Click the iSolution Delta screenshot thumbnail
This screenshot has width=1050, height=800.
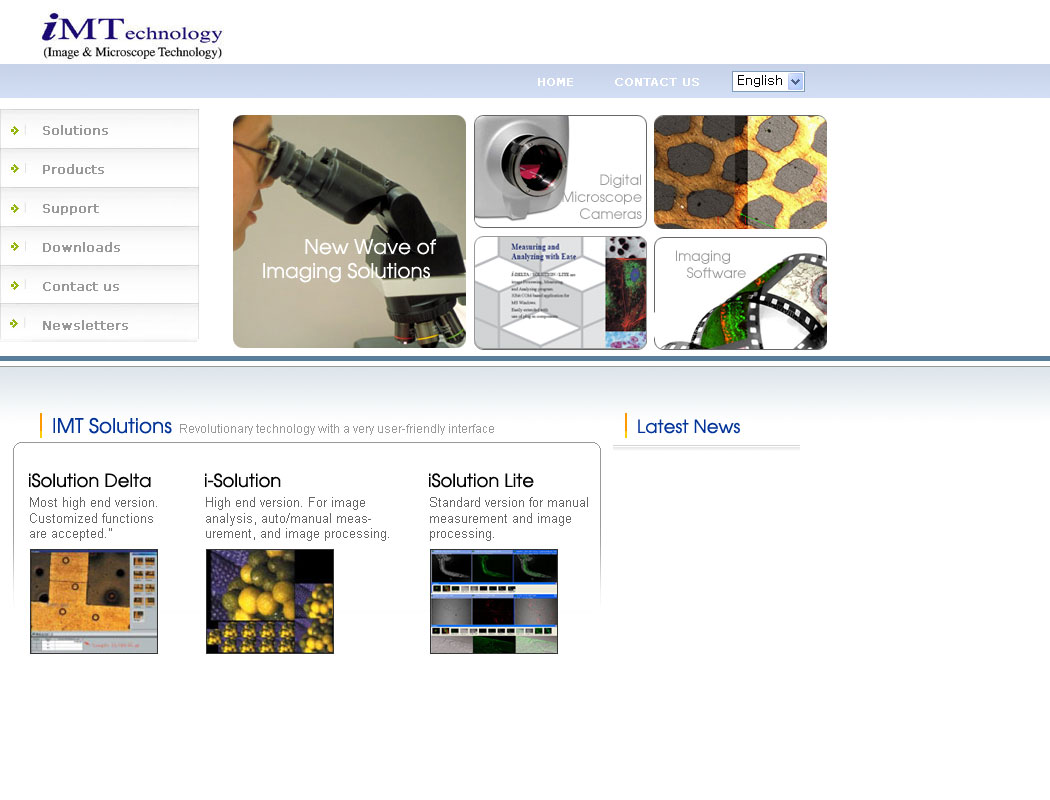[x=94, y=601]
